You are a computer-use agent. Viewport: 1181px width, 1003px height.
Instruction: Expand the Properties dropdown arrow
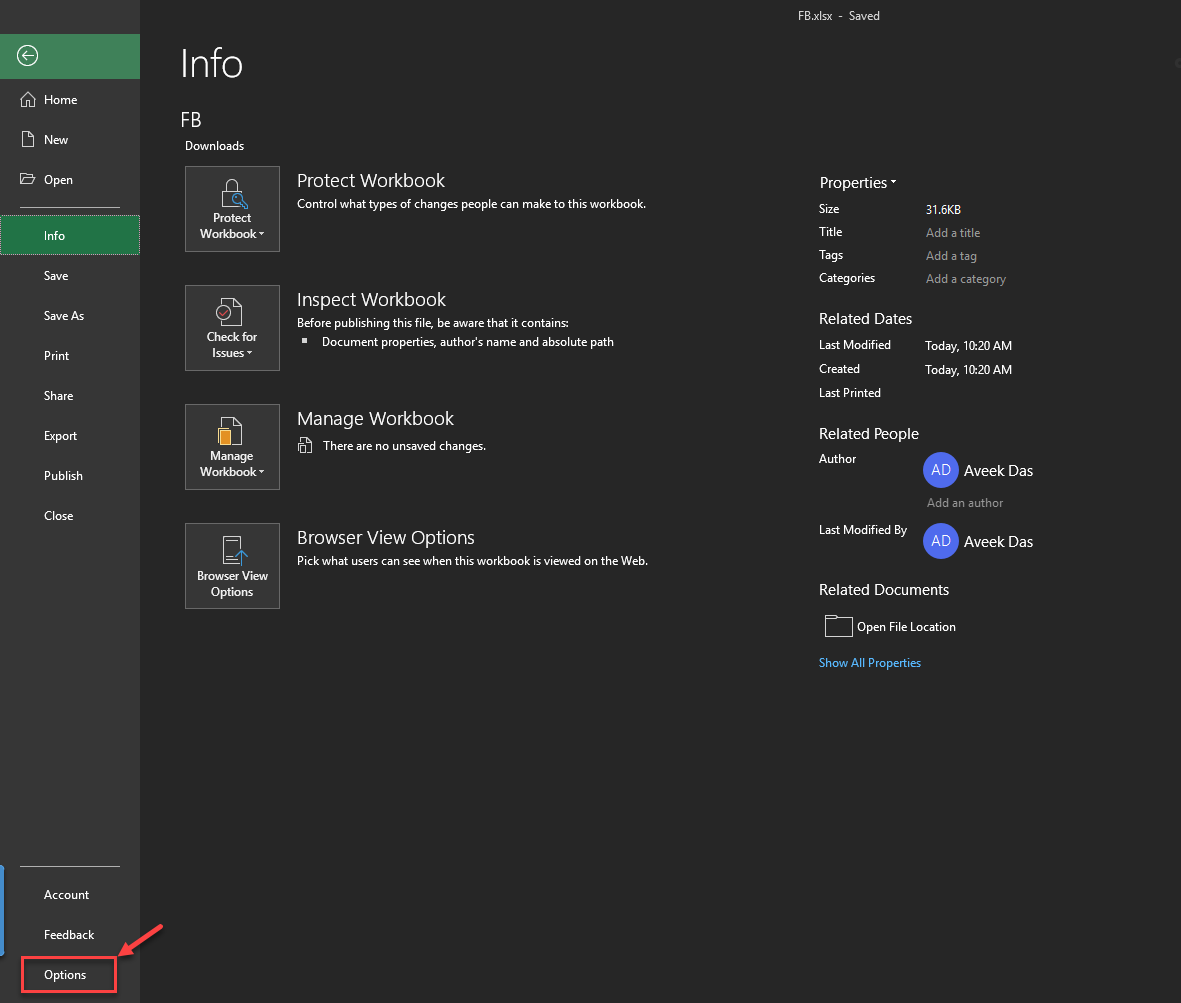(x=893, y=183)
